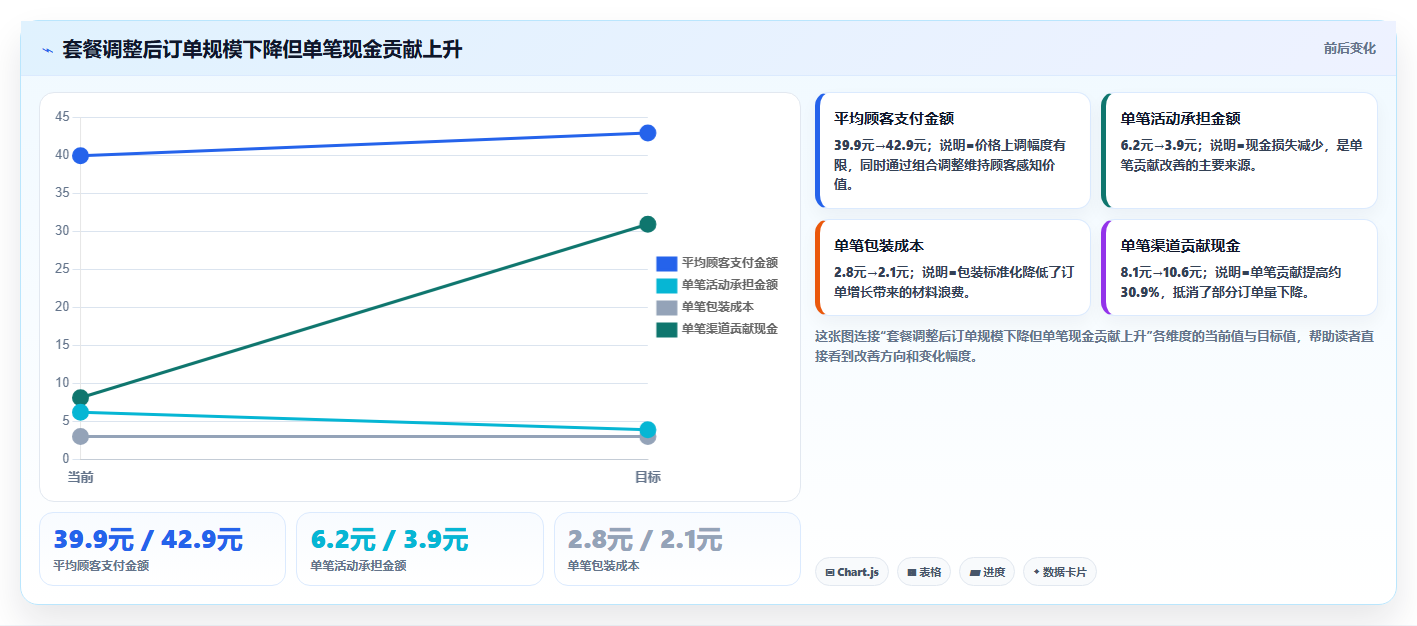Click x-axis label 当前

(80, 477)
